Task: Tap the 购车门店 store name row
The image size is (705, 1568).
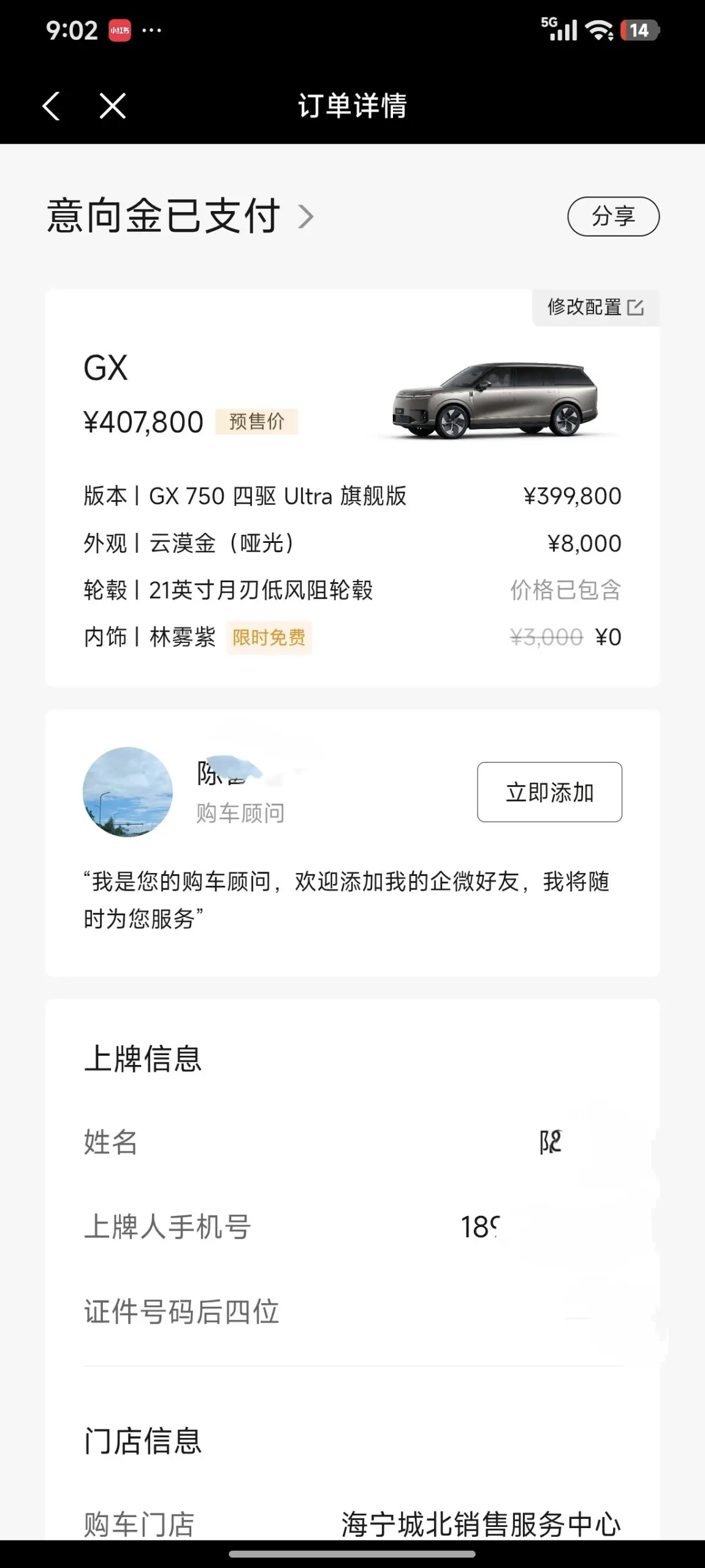Action: (352, 1524)
